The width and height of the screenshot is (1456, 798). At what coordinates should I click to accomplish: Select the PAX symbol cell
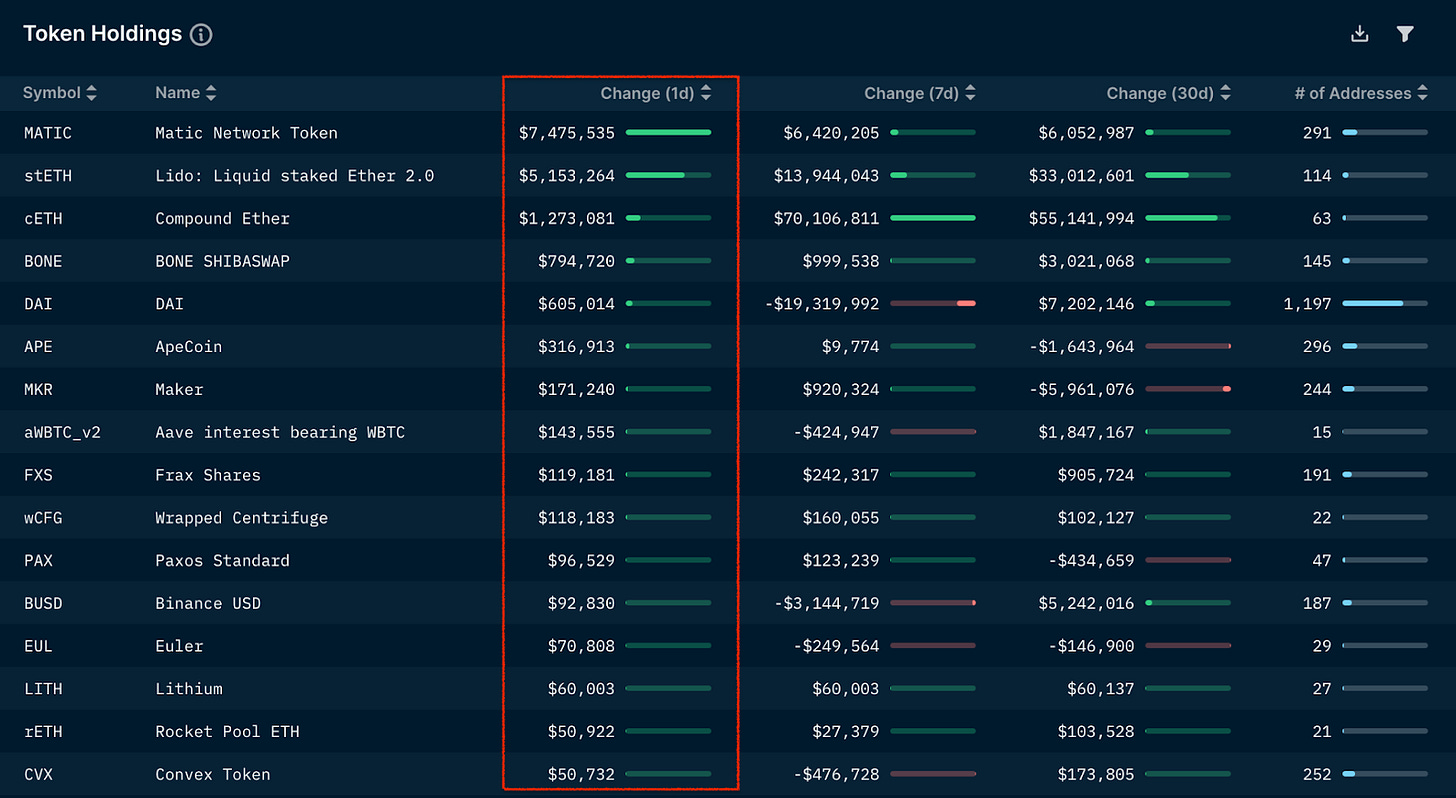pyautogui.click(x=38, y=561)
